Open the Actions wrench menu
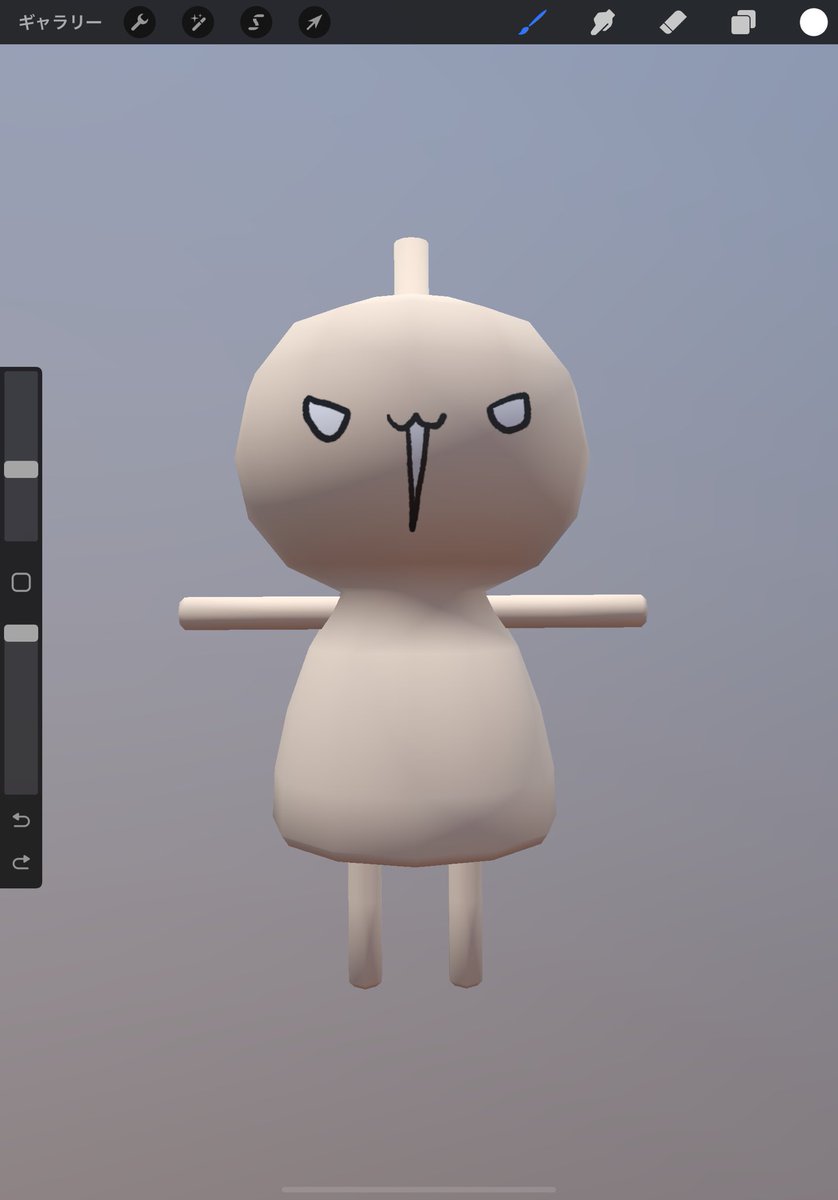The height and width of the screenshot is (1200, 838). click(140, 22)
